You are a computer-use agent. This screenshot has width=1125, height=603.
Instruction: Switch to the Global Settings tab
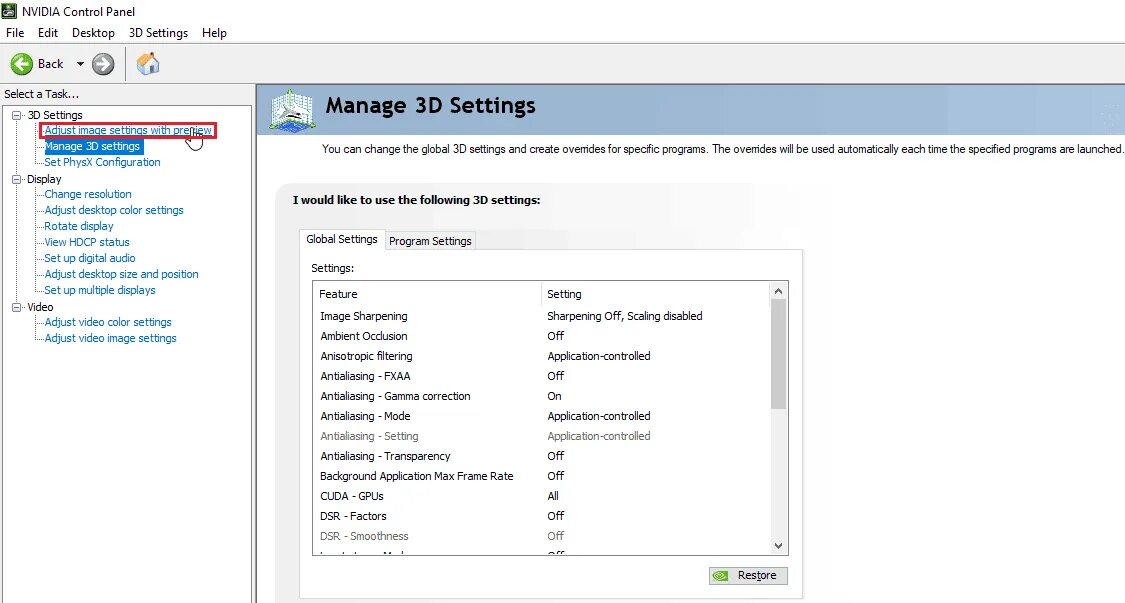[x=342, y=240]
